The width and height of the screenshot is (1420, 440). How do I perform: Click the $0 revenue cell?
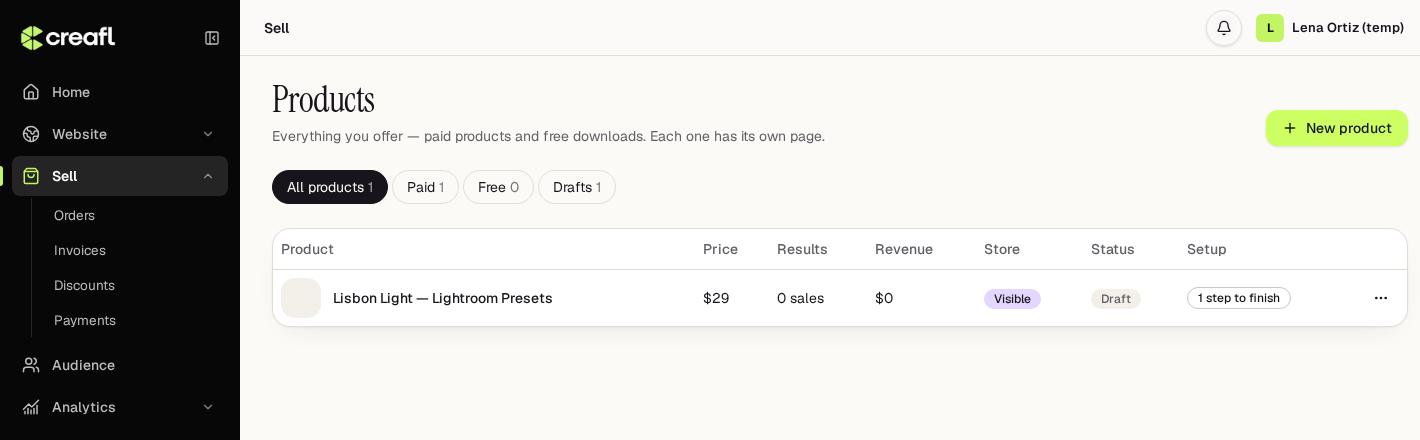[884, 298]
